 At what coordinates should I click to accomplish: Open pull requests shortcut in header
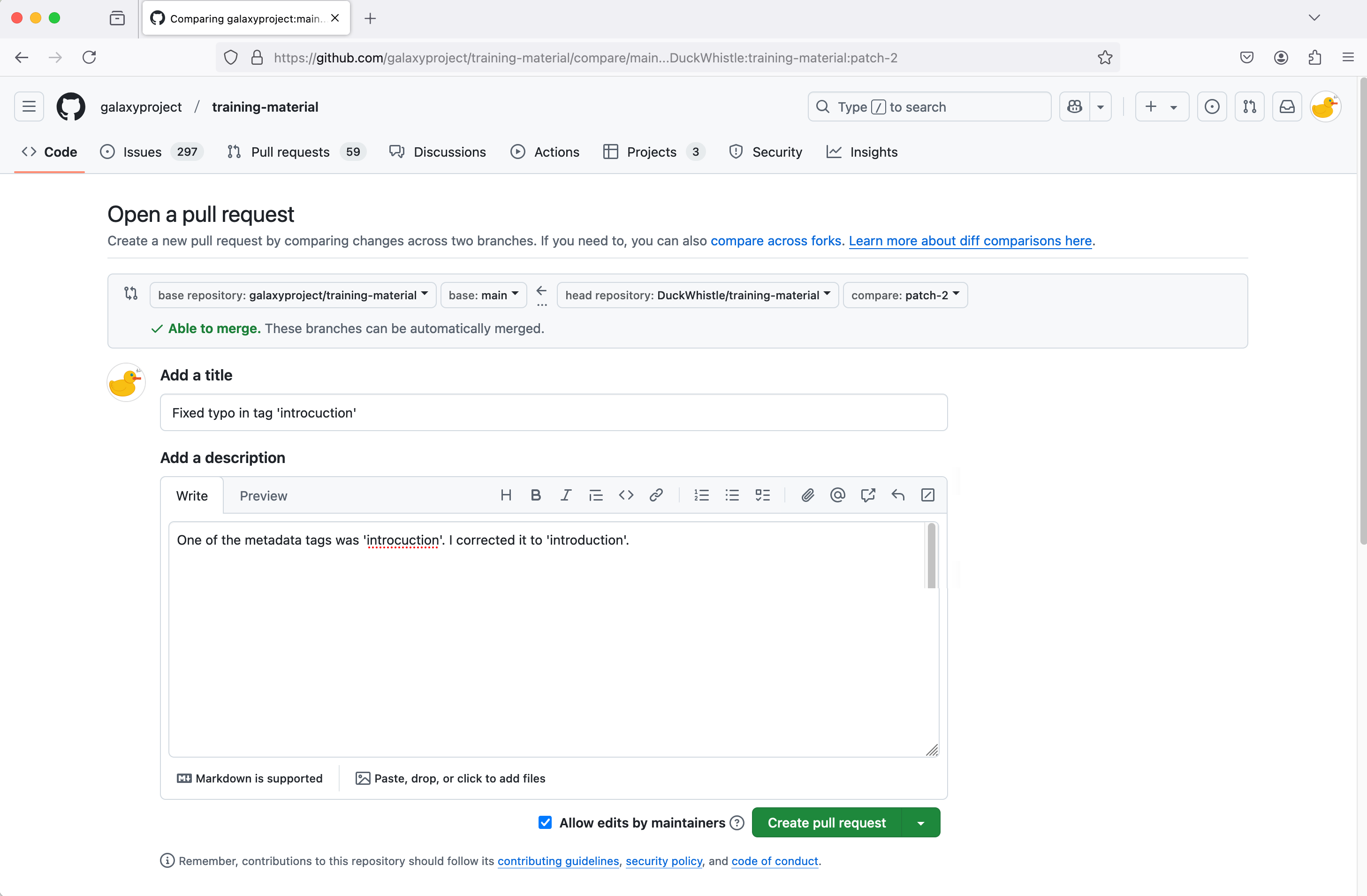tap(1250, 107)
